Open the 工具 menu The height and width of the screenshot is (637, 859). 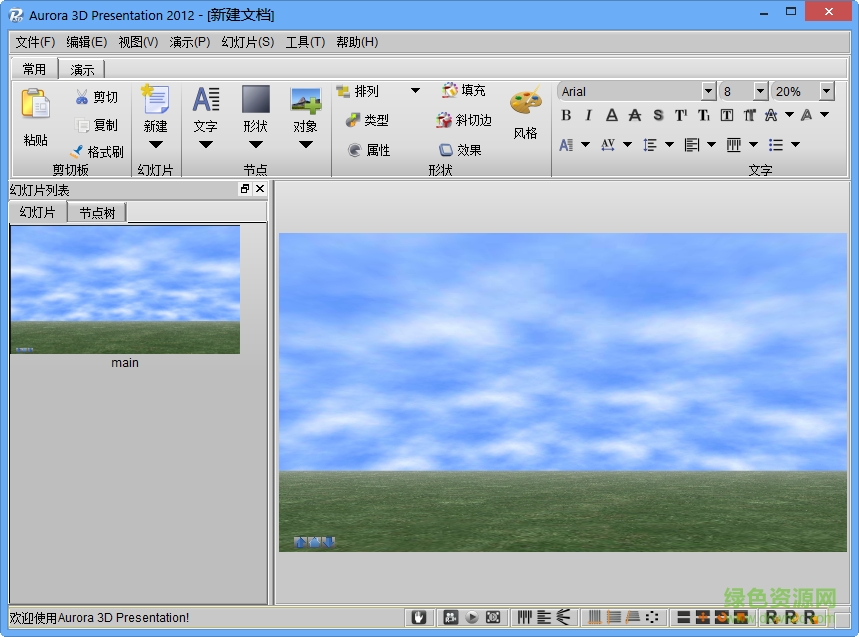click(305, 42)
